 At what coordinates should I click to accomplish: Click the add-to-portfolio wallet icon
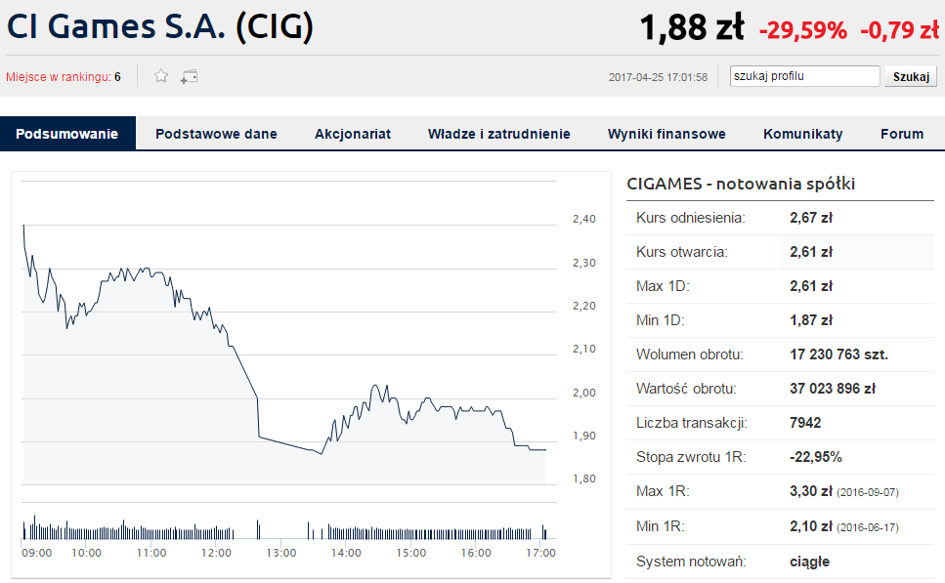[189, 77]
